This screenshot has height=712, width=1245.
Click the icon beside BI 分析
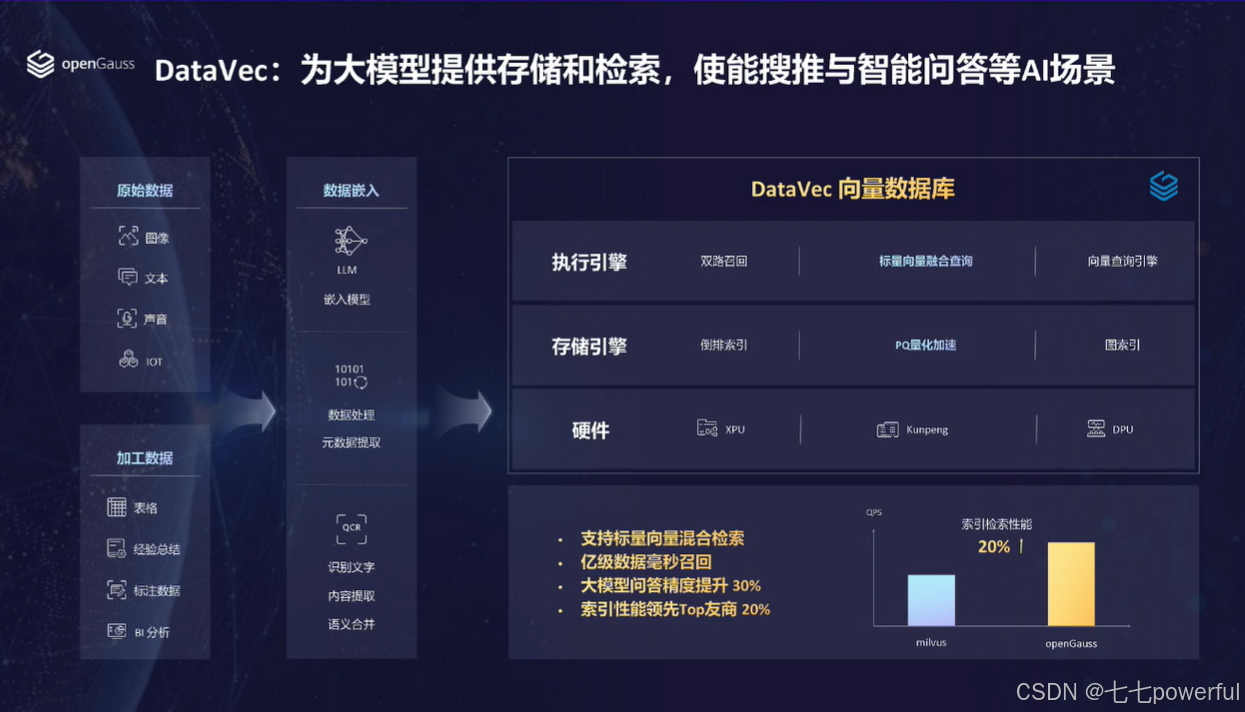point(117,631)
